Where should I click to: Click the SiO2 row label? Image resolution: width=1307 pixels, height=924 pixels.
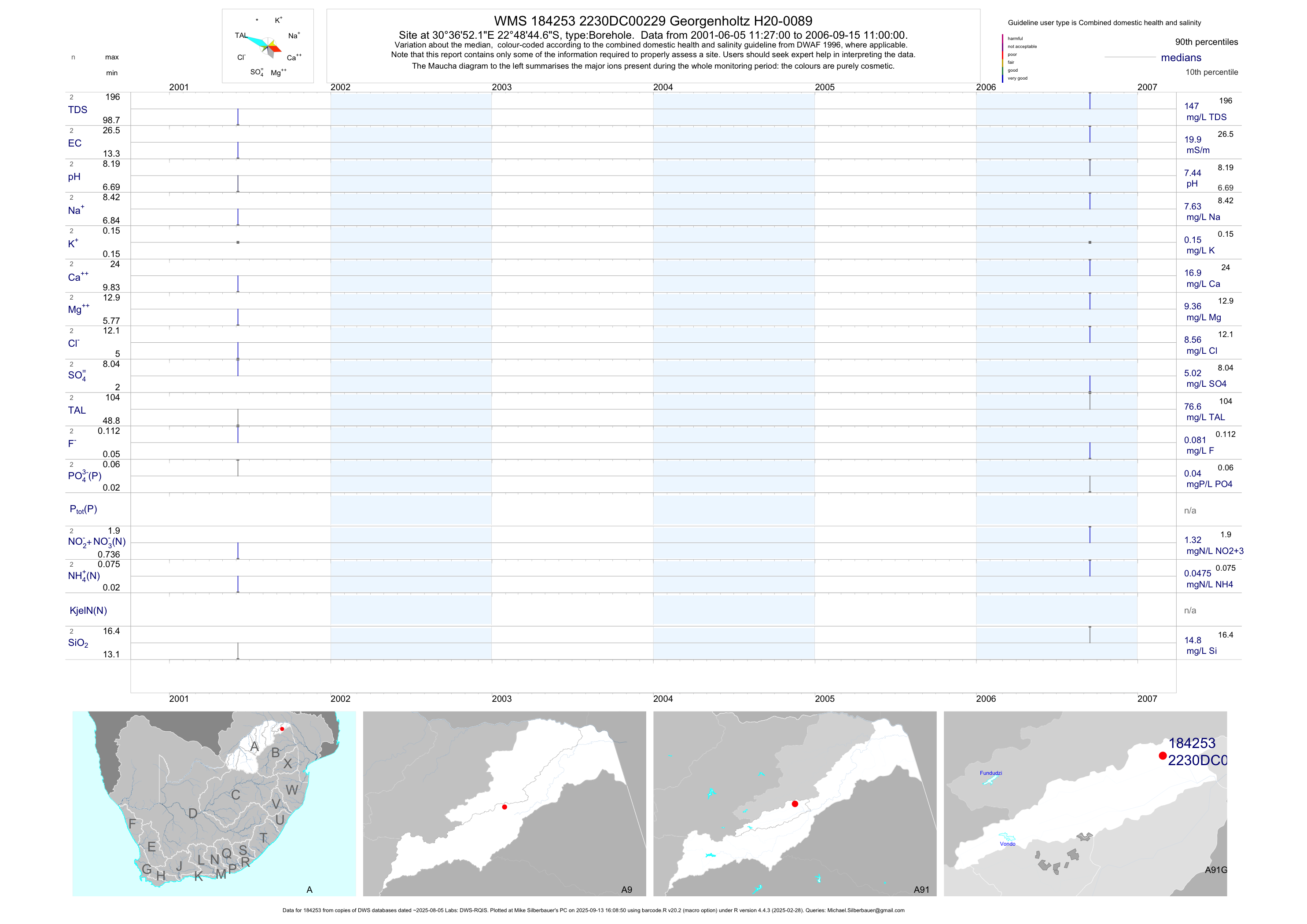click(78, 643)
